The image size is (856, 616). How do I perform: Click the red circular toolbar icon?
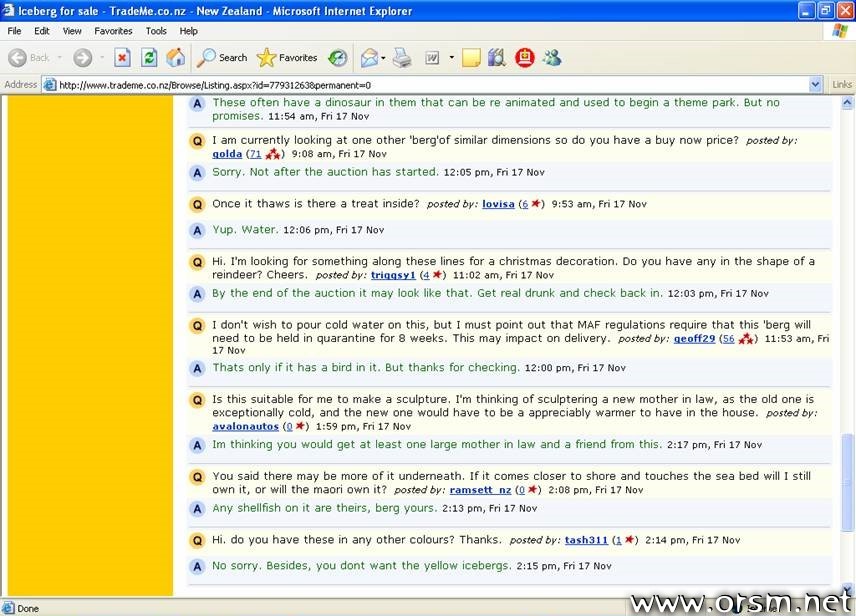point(525,57)
